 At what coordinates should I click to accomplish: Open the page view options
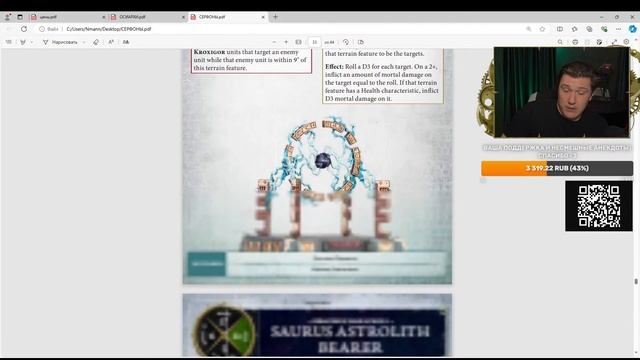coord(360,42)
